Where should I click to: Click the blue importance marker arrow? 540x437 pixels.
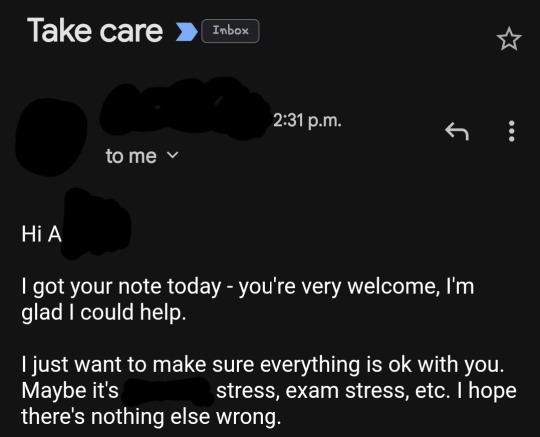(187, 32)
